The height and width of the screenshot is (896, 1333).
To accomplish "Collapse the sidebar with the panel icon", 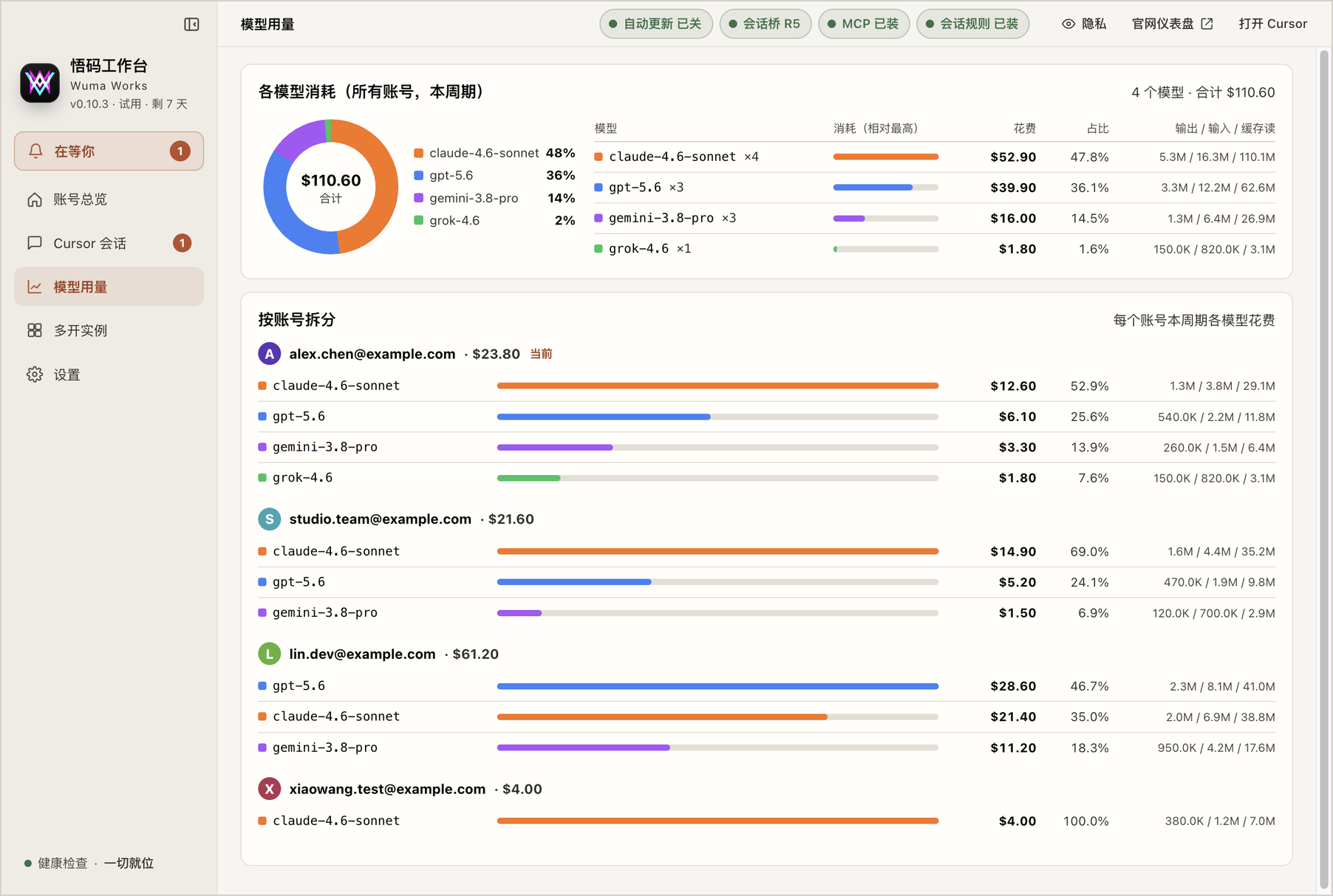I will pyautogui.click(x=191, y=24).
